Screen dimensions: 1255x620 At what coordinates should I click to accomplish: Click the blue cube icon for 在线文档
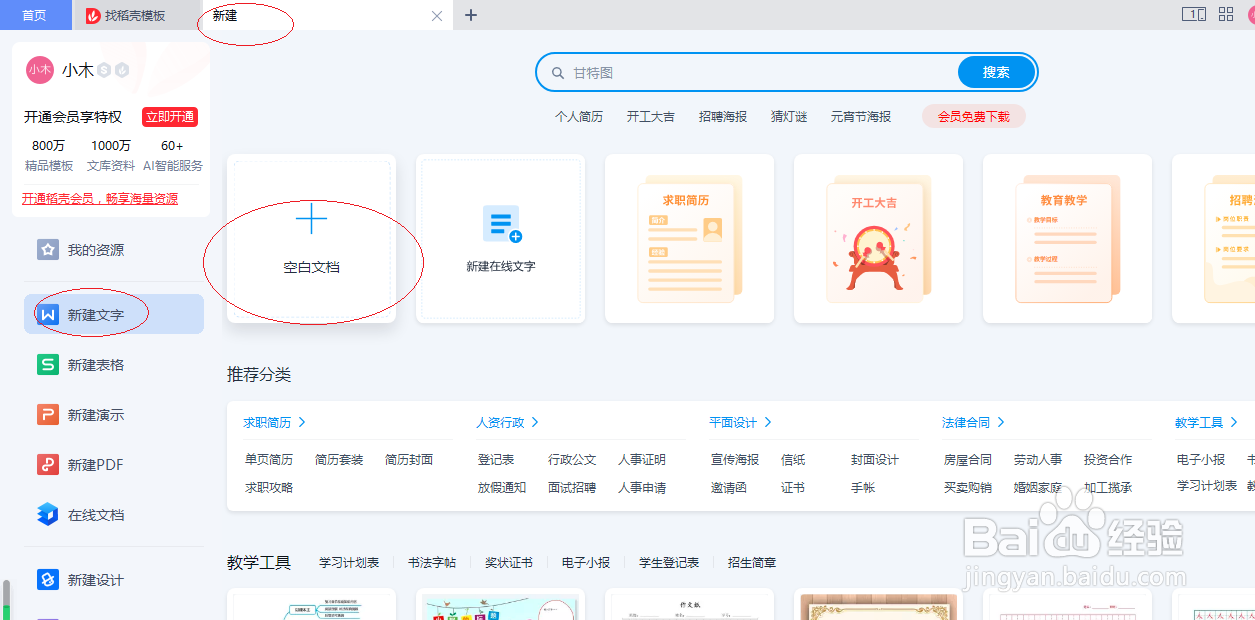[47, 515]
